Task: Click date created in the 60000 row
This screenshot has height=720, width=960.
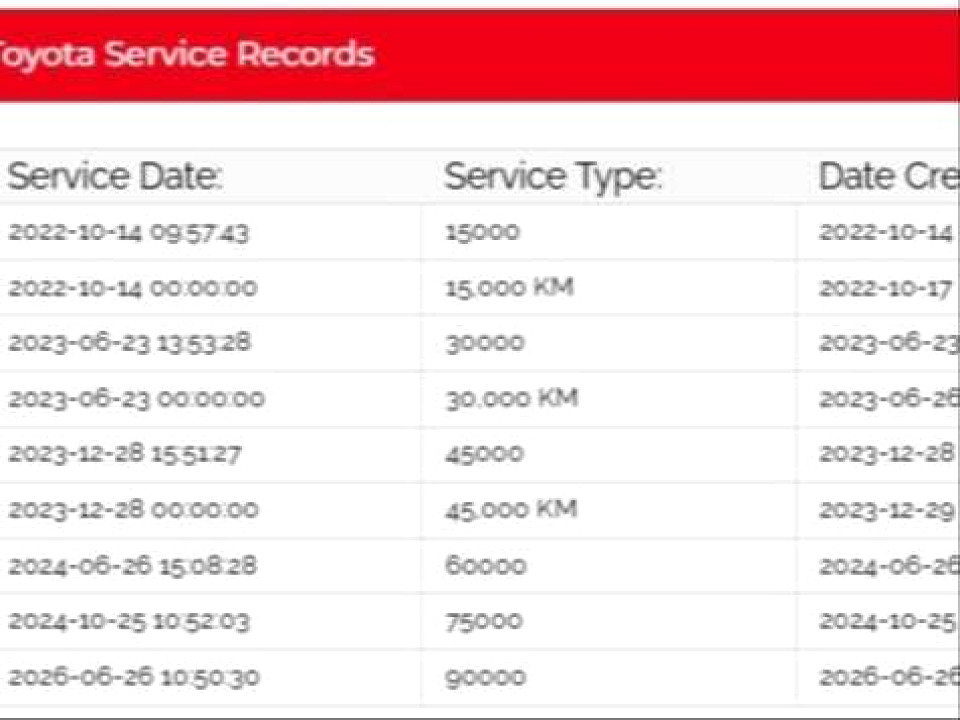Action: point(889,565)
